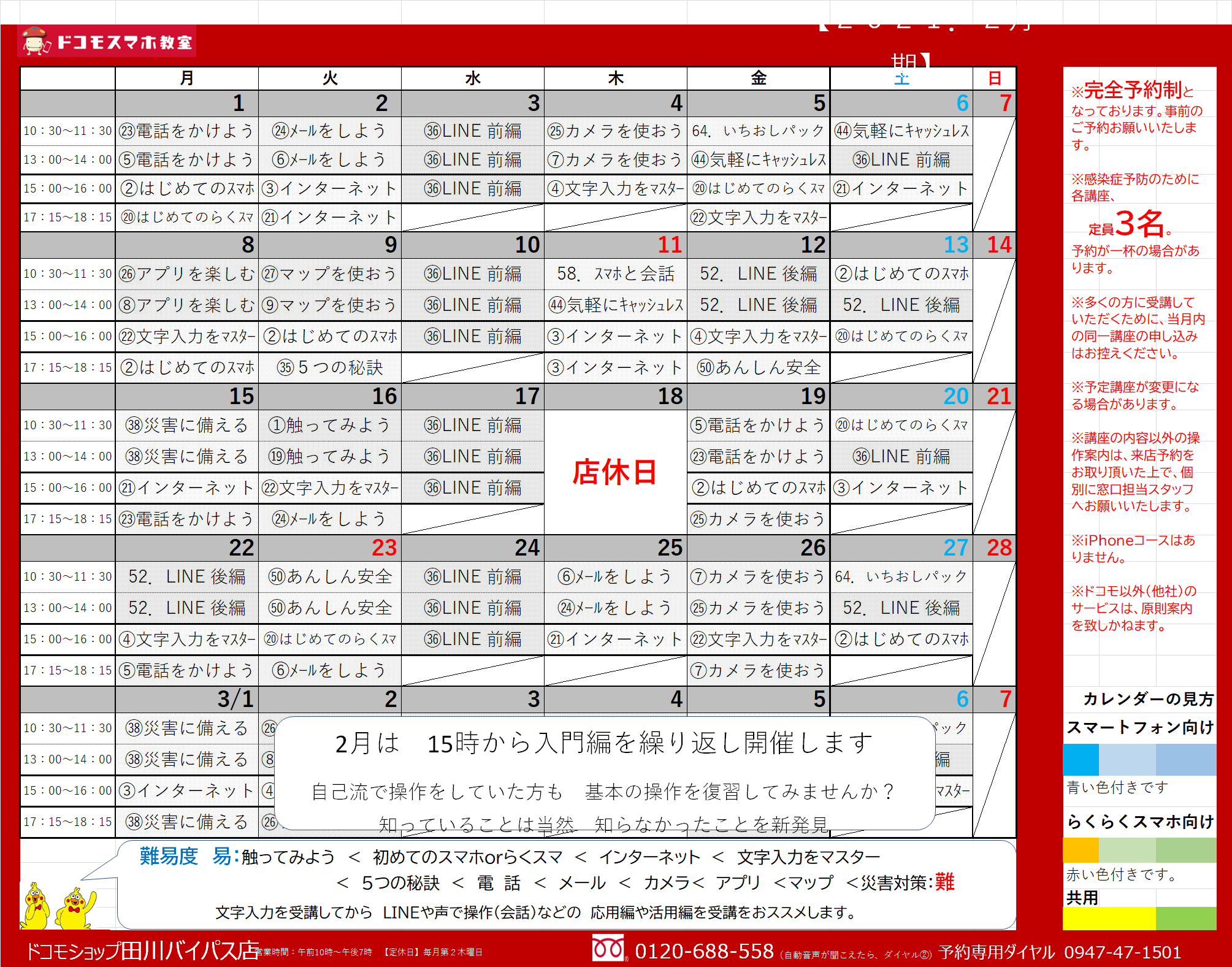Click the reservation number 0947-47-1501
This screenshot has height=967, width=1232.
tap(1122, 952)
